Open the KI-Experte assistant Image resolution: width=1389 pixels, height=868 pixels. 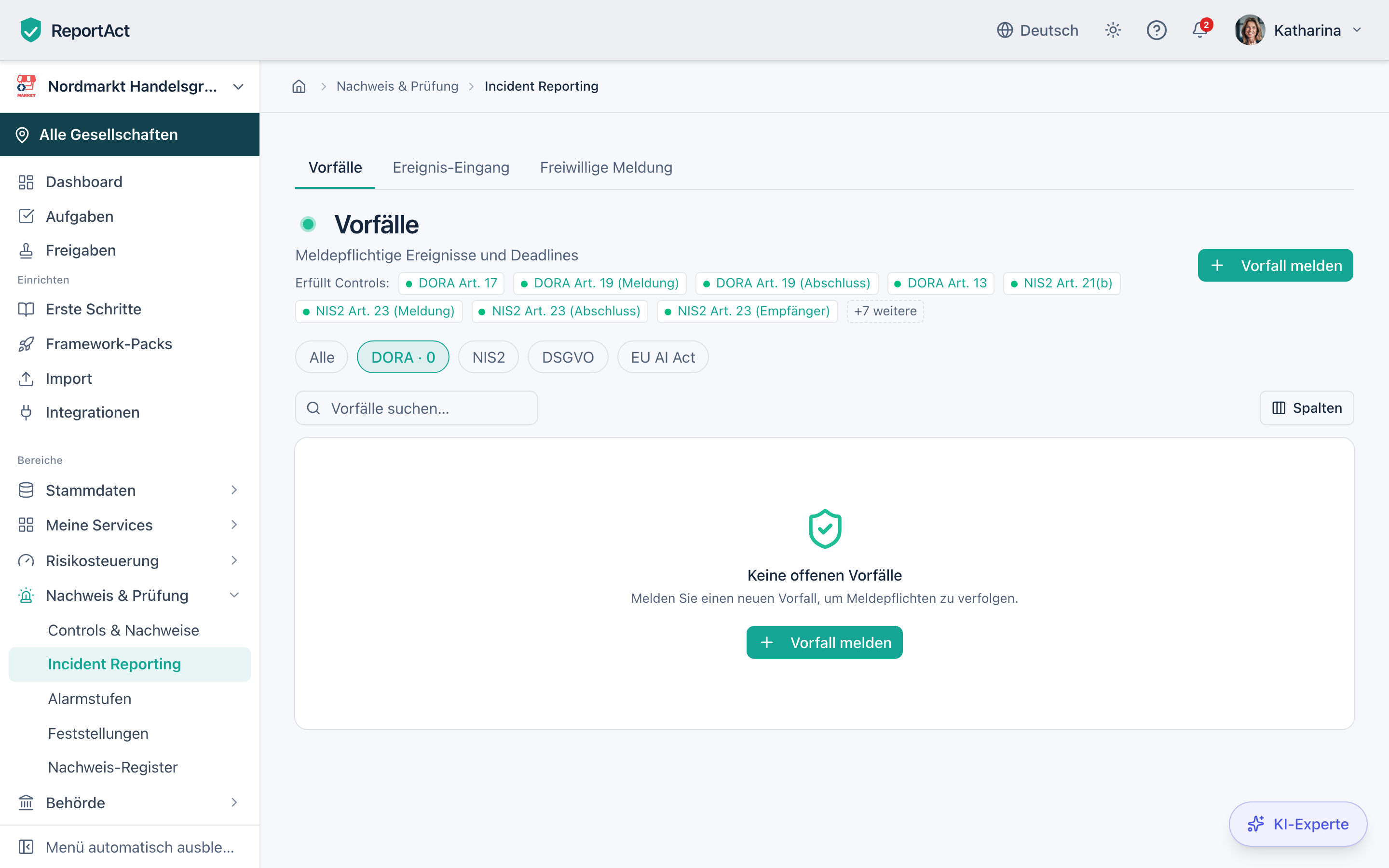pyautogui.click(x=1298, y=824)
